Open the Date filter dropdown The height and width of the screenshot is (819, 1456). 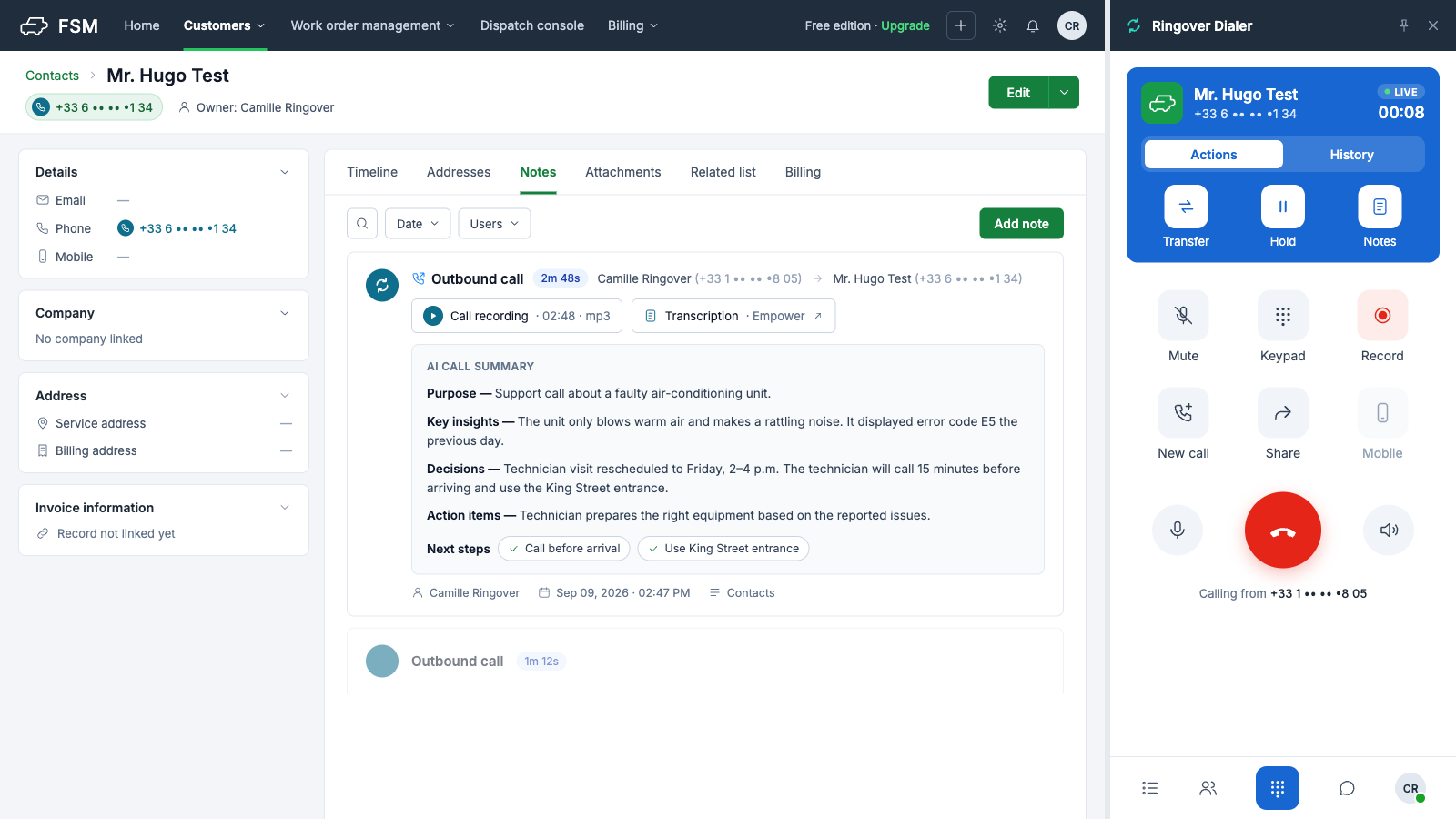(x=418, y=224)
